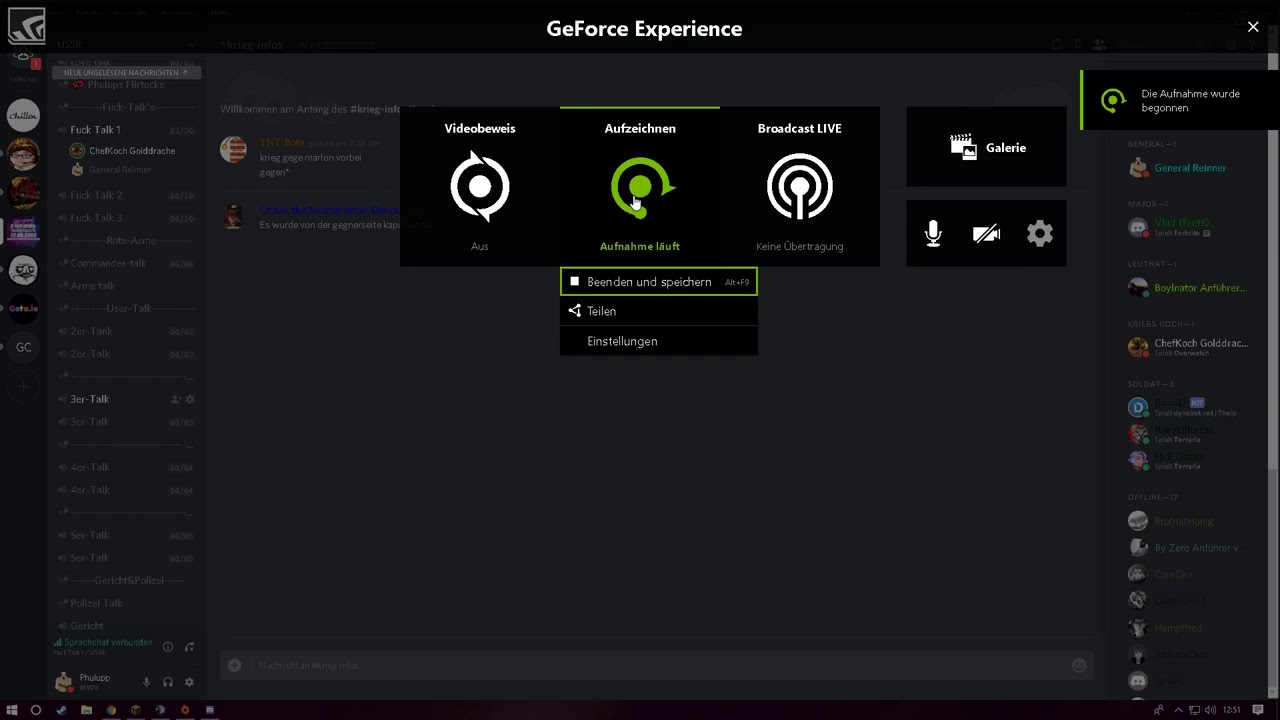1280x720 pixels.
Task: Click the "Keine Übertragung" status text
Action: [799, 246]
